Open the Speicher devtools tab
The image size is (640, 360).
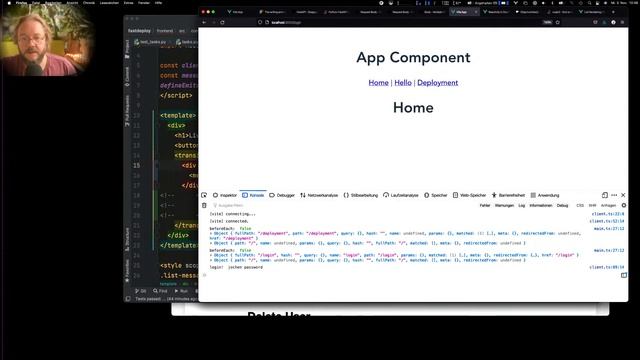[x=436, y=195]
